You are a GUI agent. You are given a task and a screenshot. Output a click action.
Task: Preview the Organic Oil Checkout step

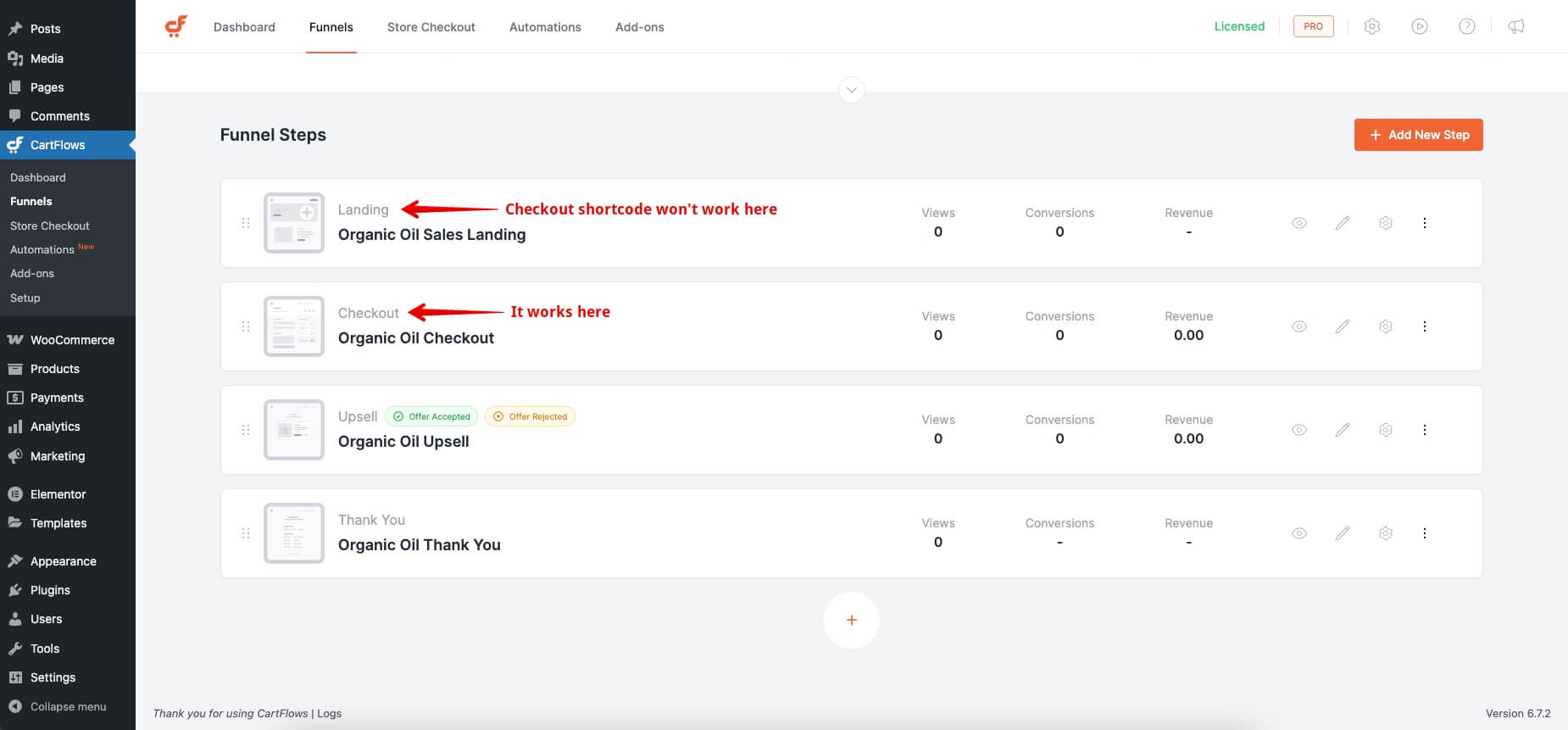pos(1299,326)
